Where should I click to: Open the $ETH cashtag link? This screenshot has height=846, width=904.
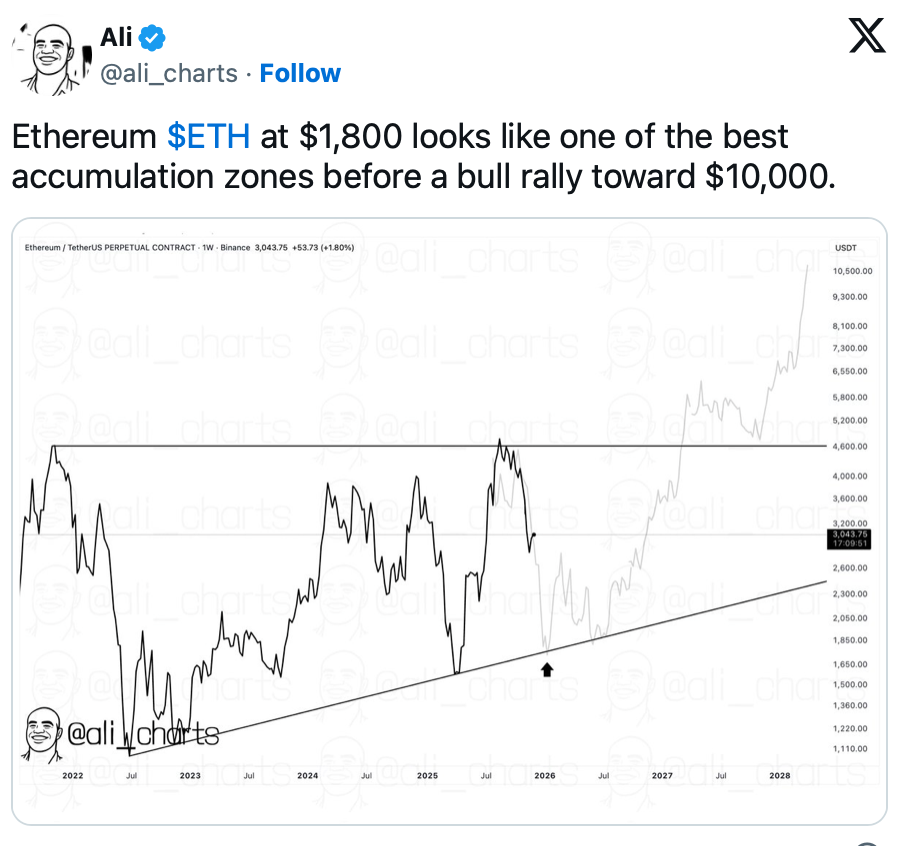pos(209,136)
